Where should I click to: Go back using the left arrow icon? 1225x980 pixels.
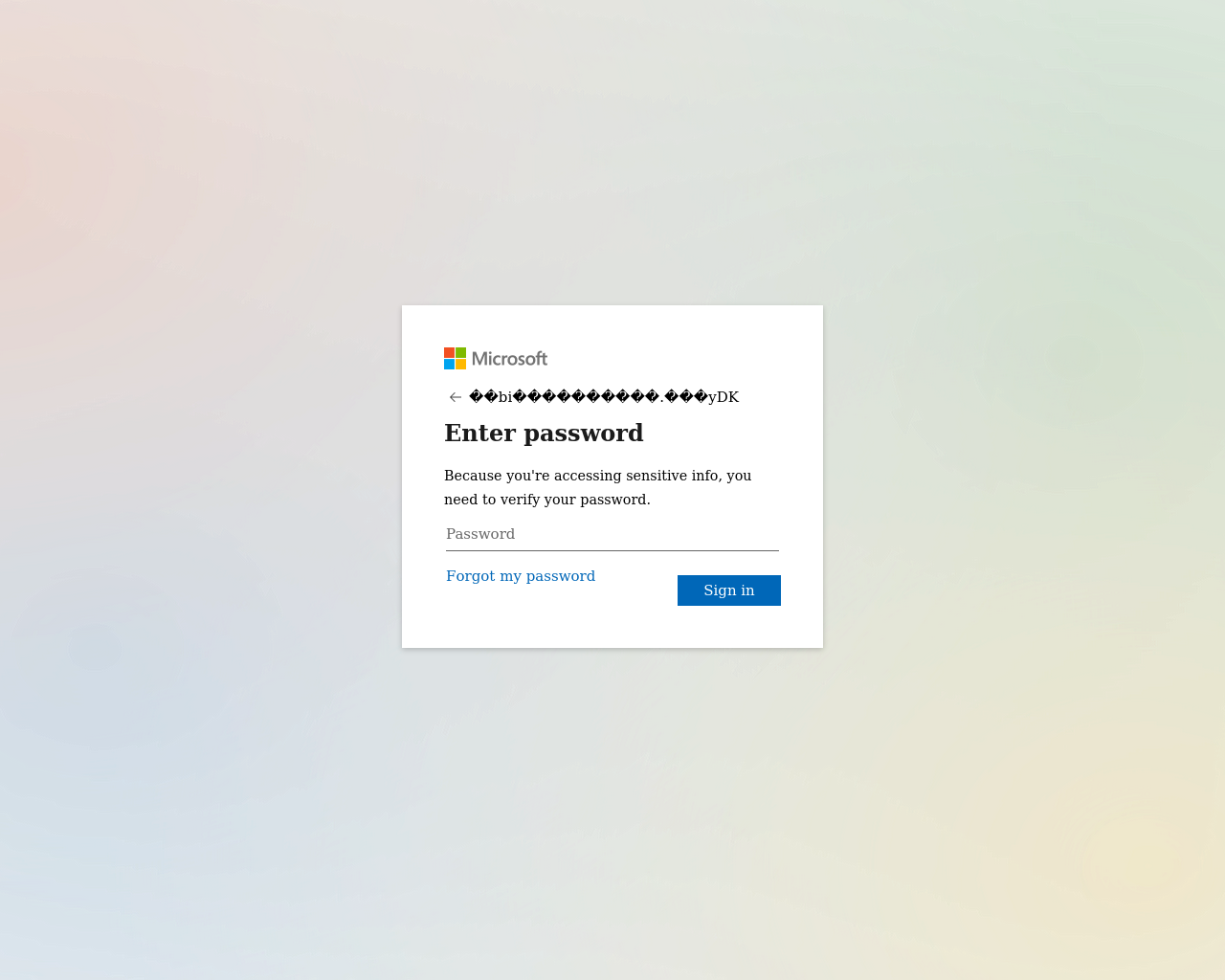(456, 397)
